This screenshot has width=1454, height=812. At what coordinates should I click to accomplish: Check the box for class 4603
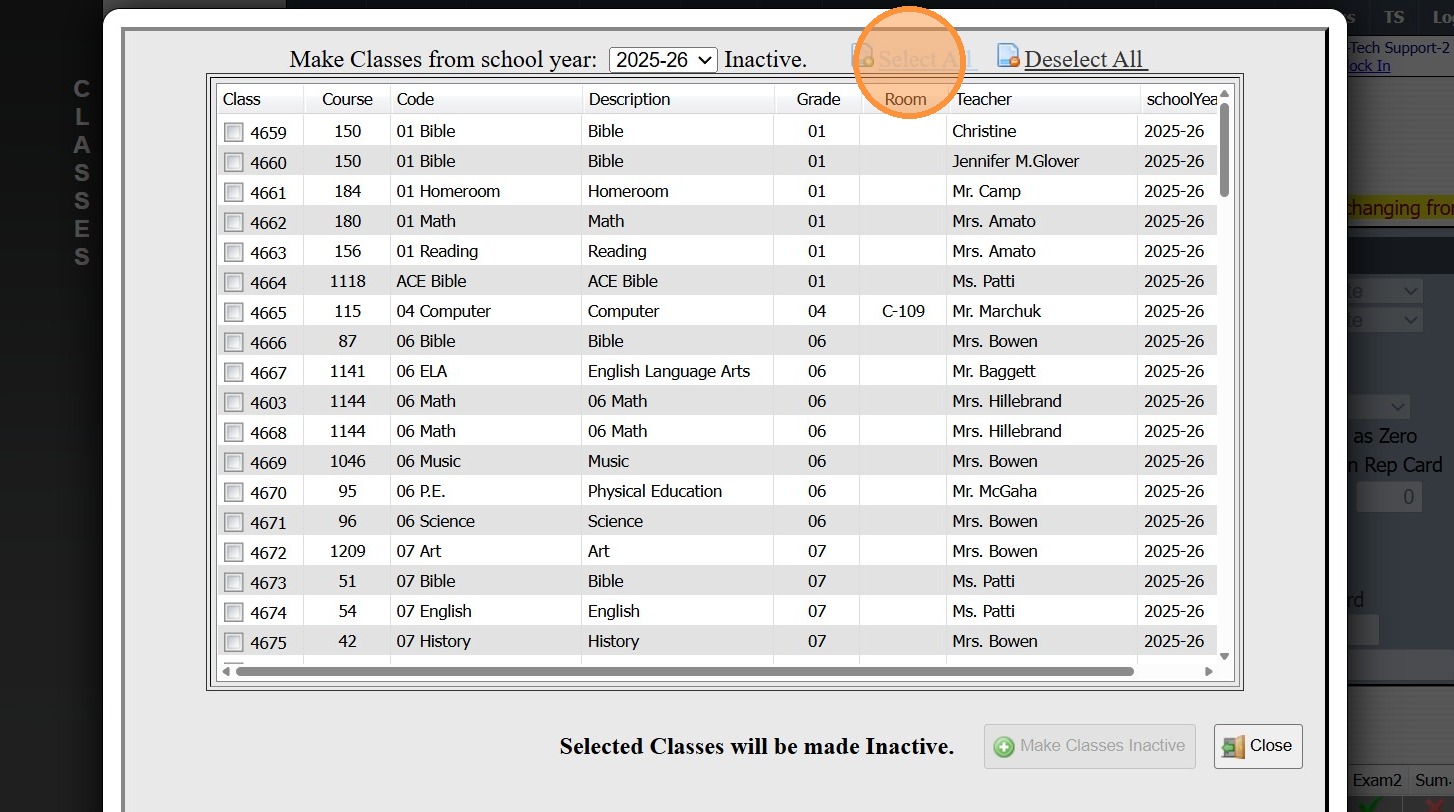click(233, 401)
